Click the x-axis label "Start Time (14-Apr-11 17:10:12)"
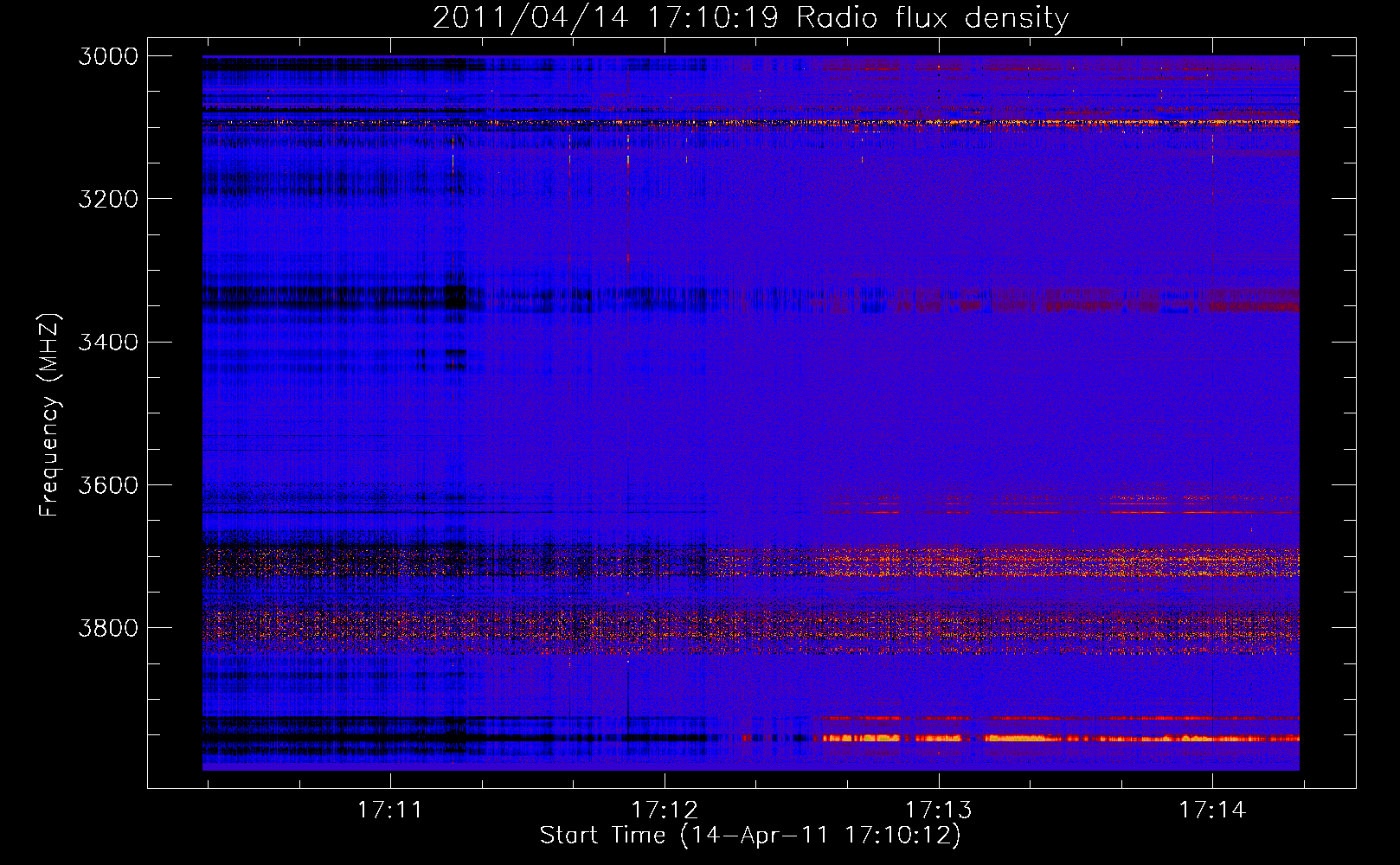 tap(750, 836)
